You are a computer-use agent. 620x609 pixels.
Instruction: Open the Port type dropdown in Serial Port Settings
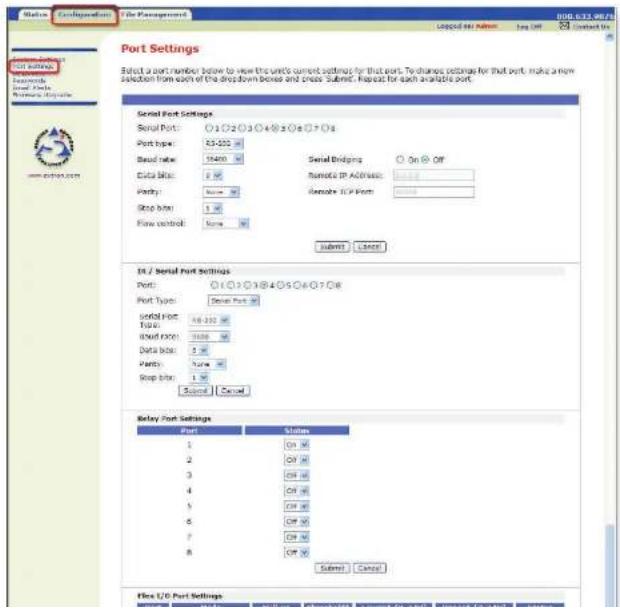tap(223, 143)
